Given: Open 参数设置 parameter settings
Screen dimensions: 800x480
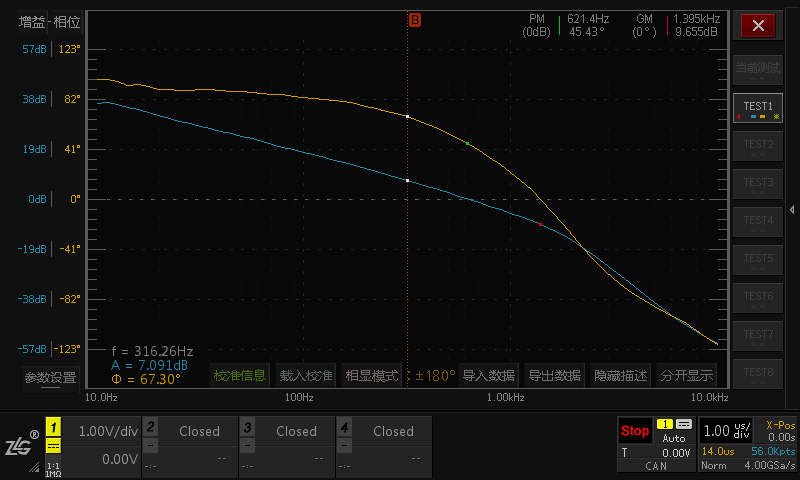Looking at the screenshot, I should tap(50, 378).
